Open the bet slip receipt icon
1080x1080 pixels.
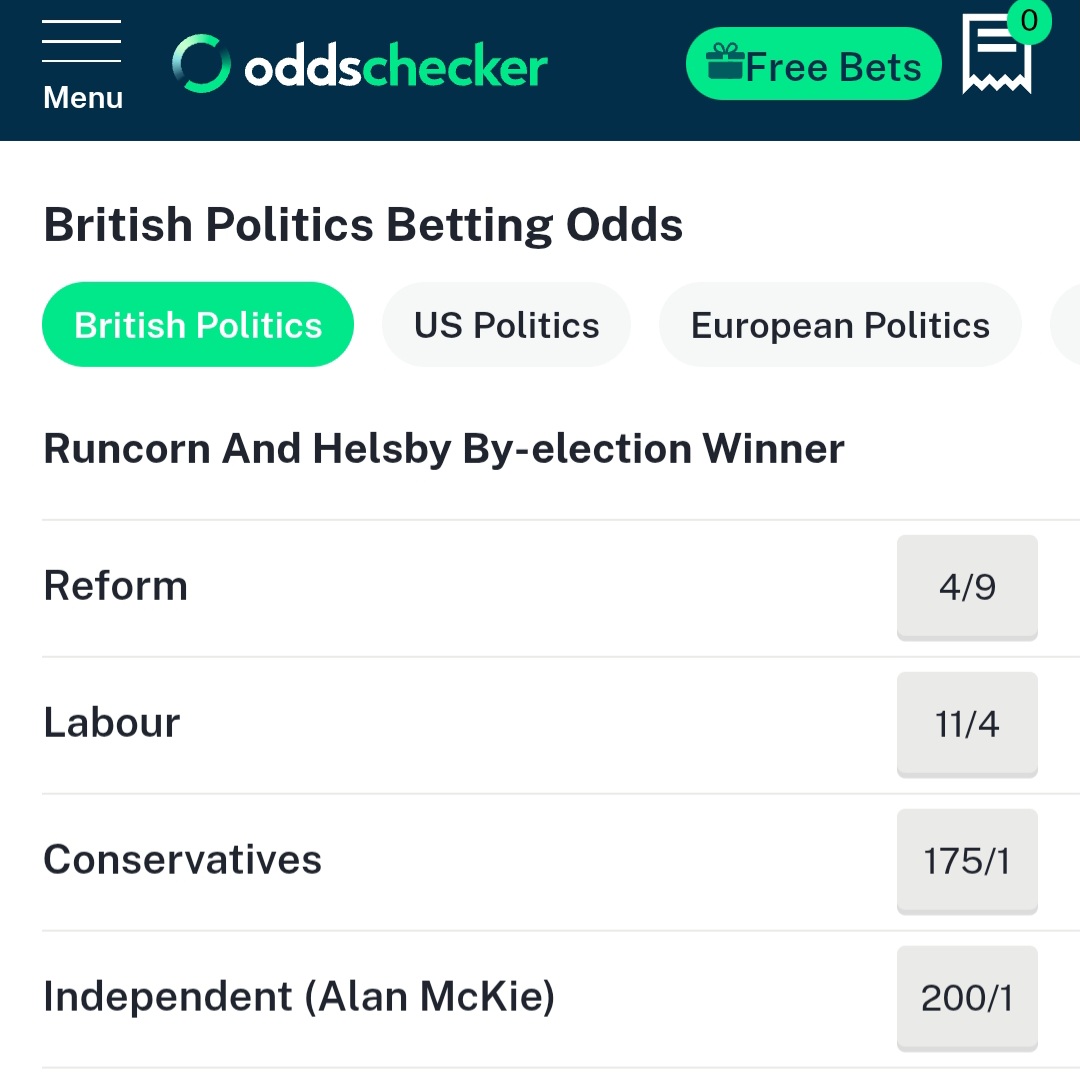997,54
